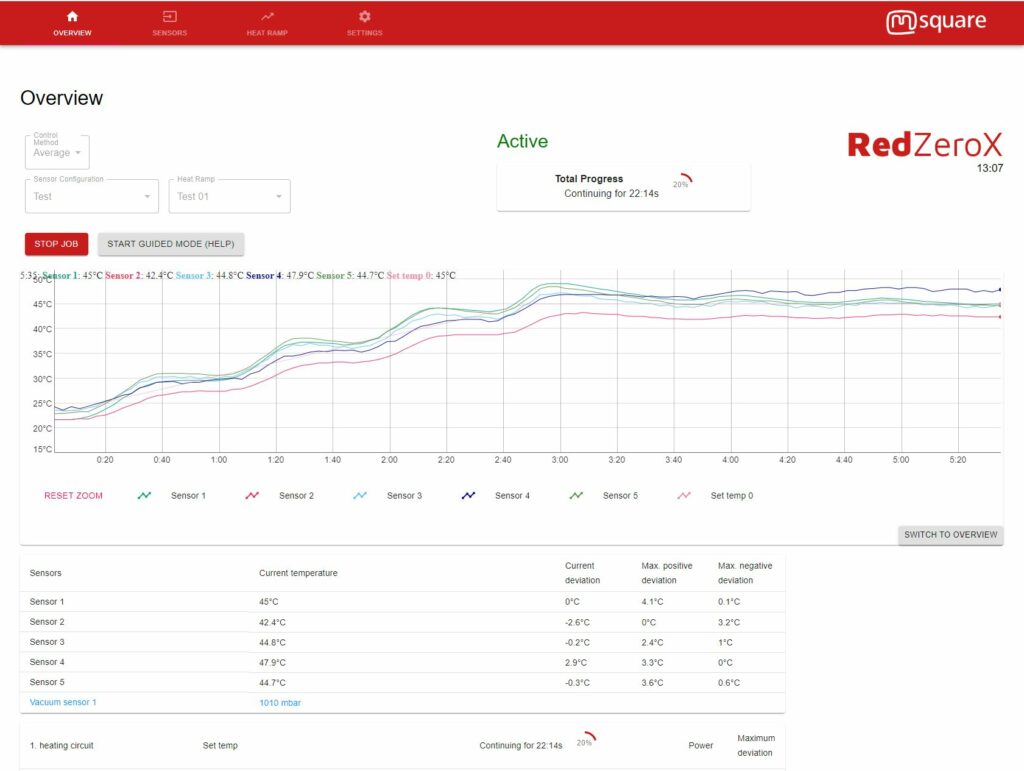Click the Sensor 5 legend label
The width and height of the screenshot is (1024, 771).
tap(620, 496)
